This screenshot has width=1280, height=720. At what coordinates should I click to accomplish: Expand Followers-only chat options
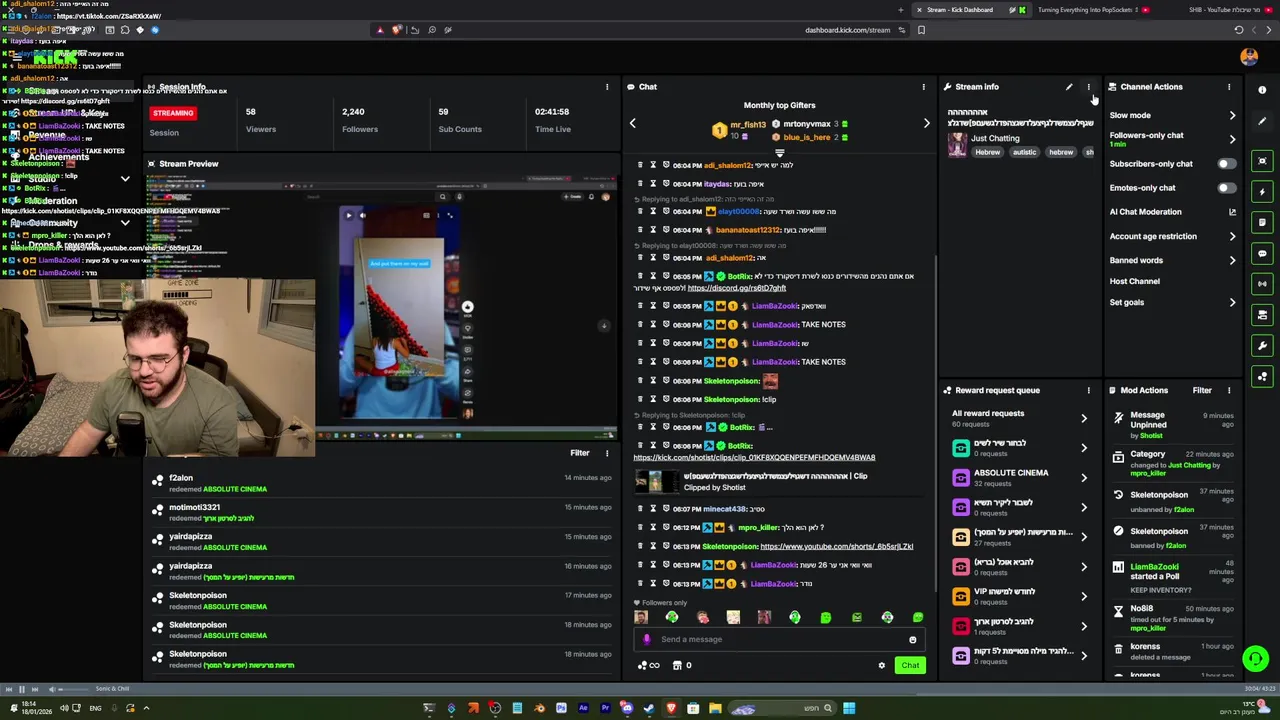click(x=1232, y=140)
